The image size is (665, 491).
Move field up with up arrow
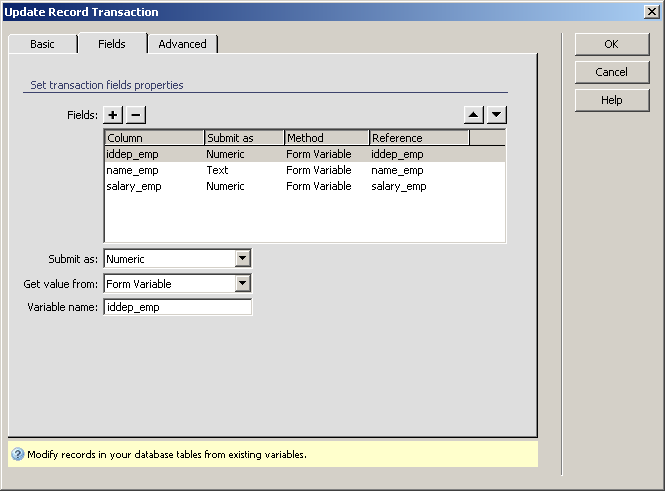(475, 115)
